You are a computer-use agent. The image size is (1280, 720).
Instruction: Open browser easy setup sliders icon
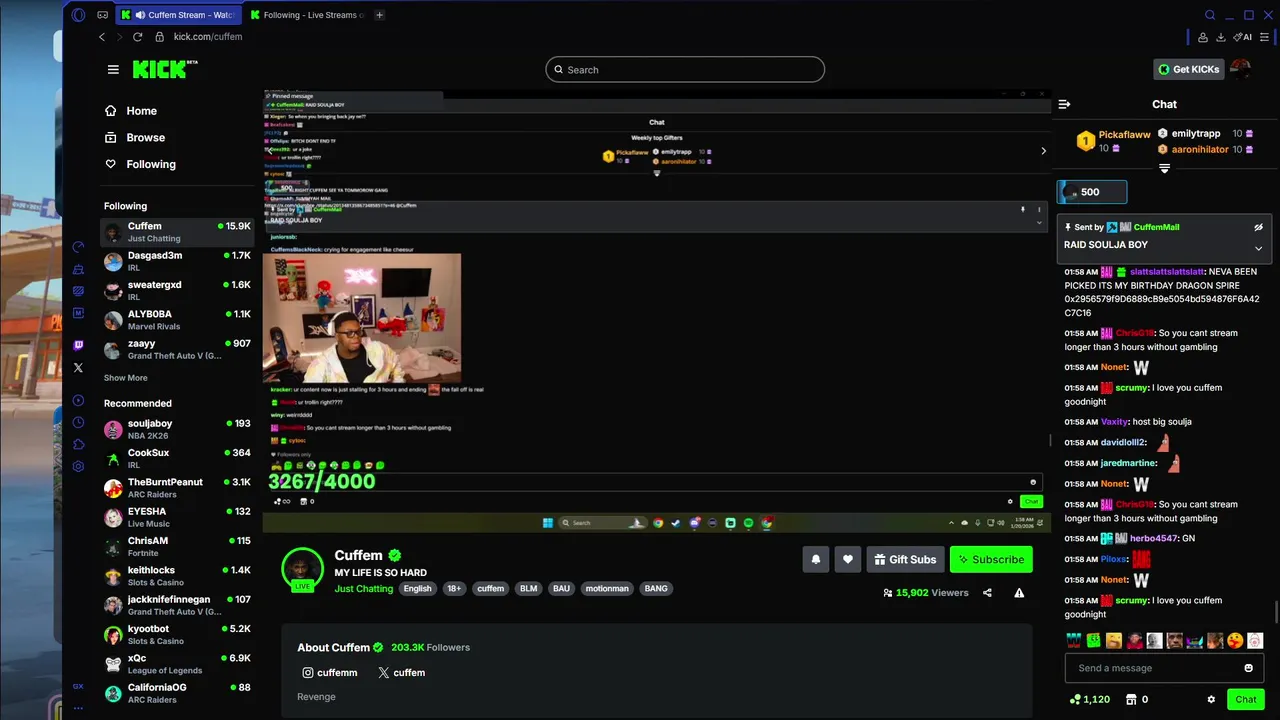pyautogui.click(x=1265, y=37)
